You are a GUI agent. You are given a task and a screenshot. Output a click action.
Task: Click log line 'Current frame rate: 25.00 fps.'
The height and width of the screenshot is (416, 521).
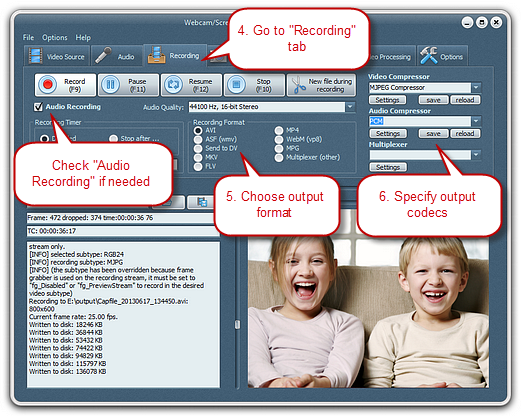73,317
